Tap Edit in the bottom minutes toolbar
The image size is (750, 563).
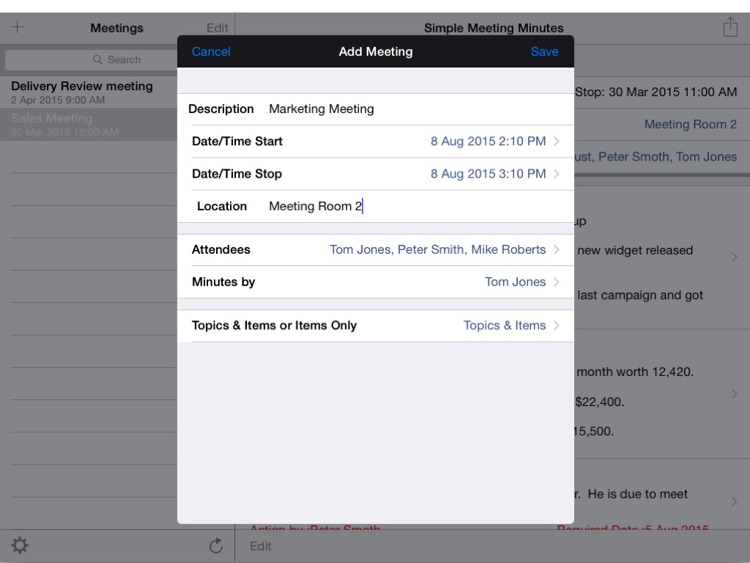point(260,546)
